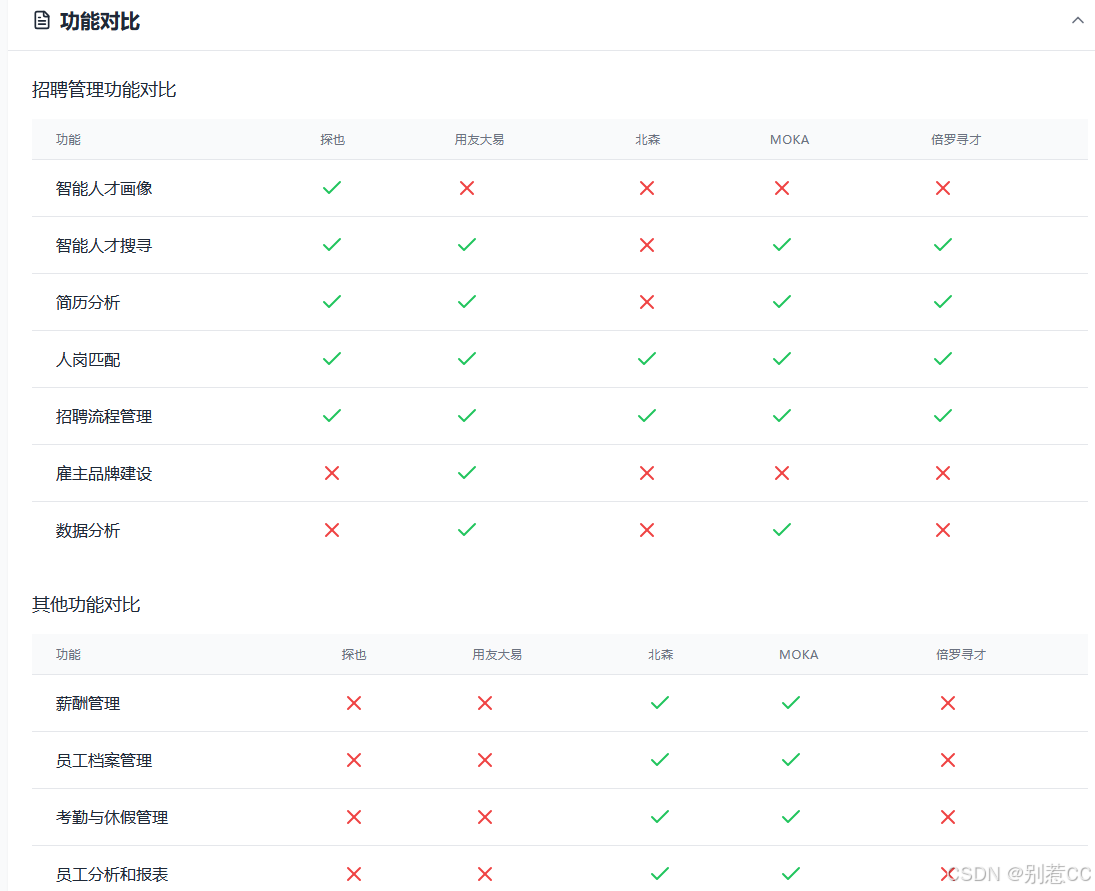Click 探也 cross in 数据分析 row
The height and width of the screenshot is (891, 1095).
[x=332, y=530]
